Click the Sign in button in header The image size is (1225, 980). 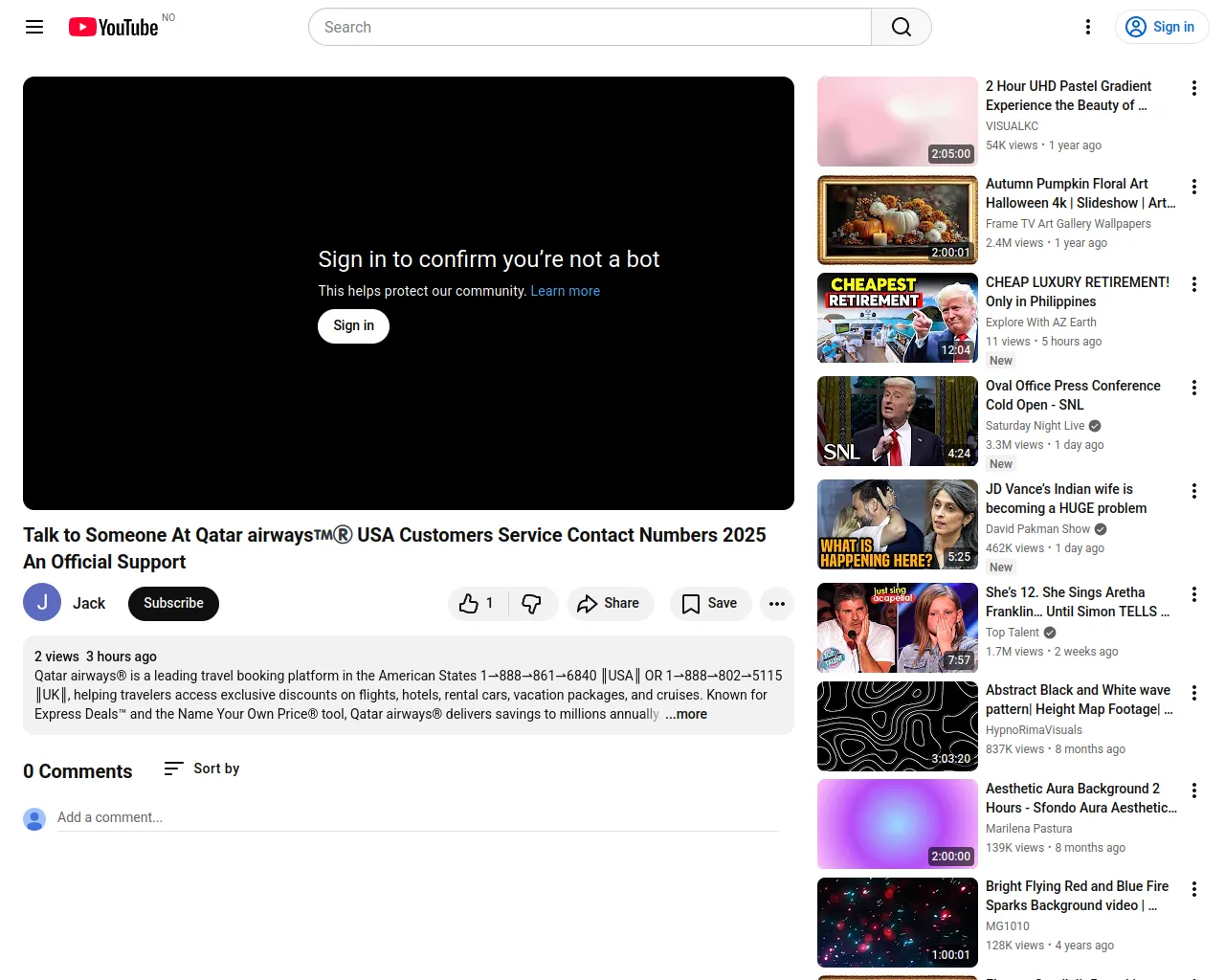pyautogui.click(x=1161, y=27)
